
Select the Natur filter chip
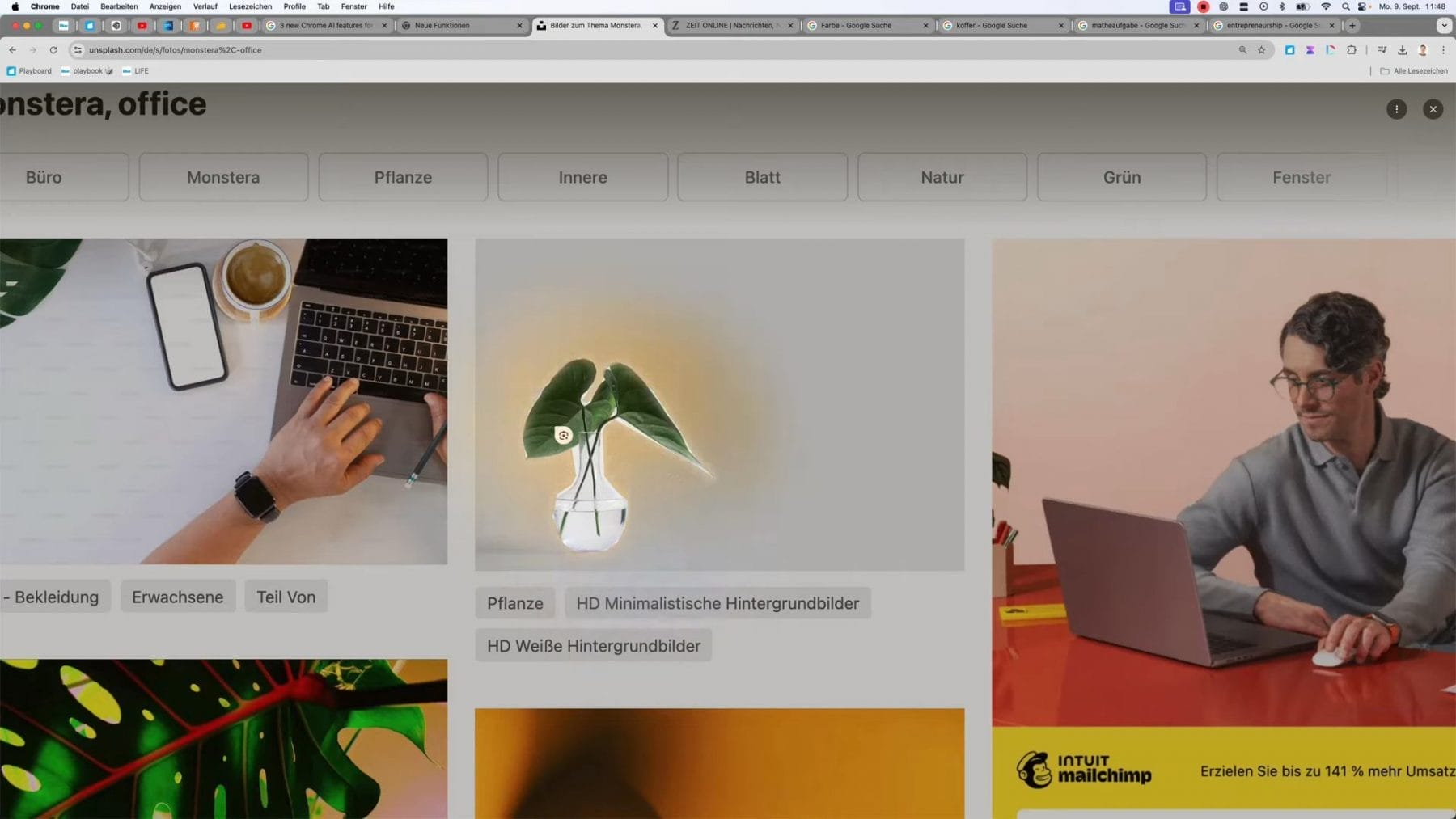(x=942, y=177)
